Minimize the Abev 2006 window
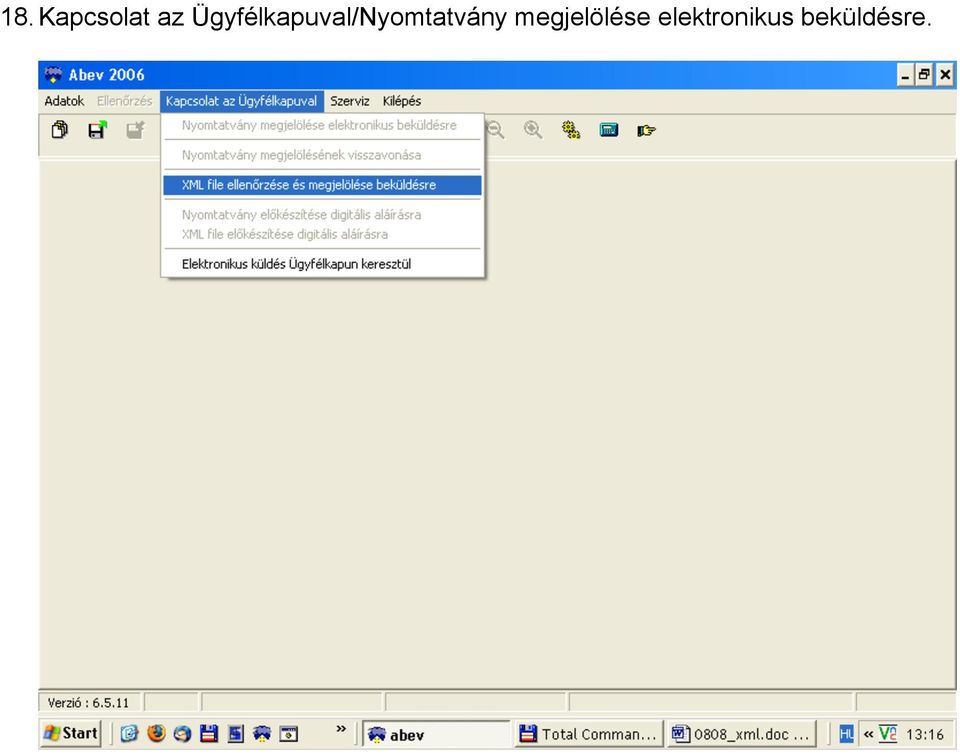960x756 pixels. [906, 75]
